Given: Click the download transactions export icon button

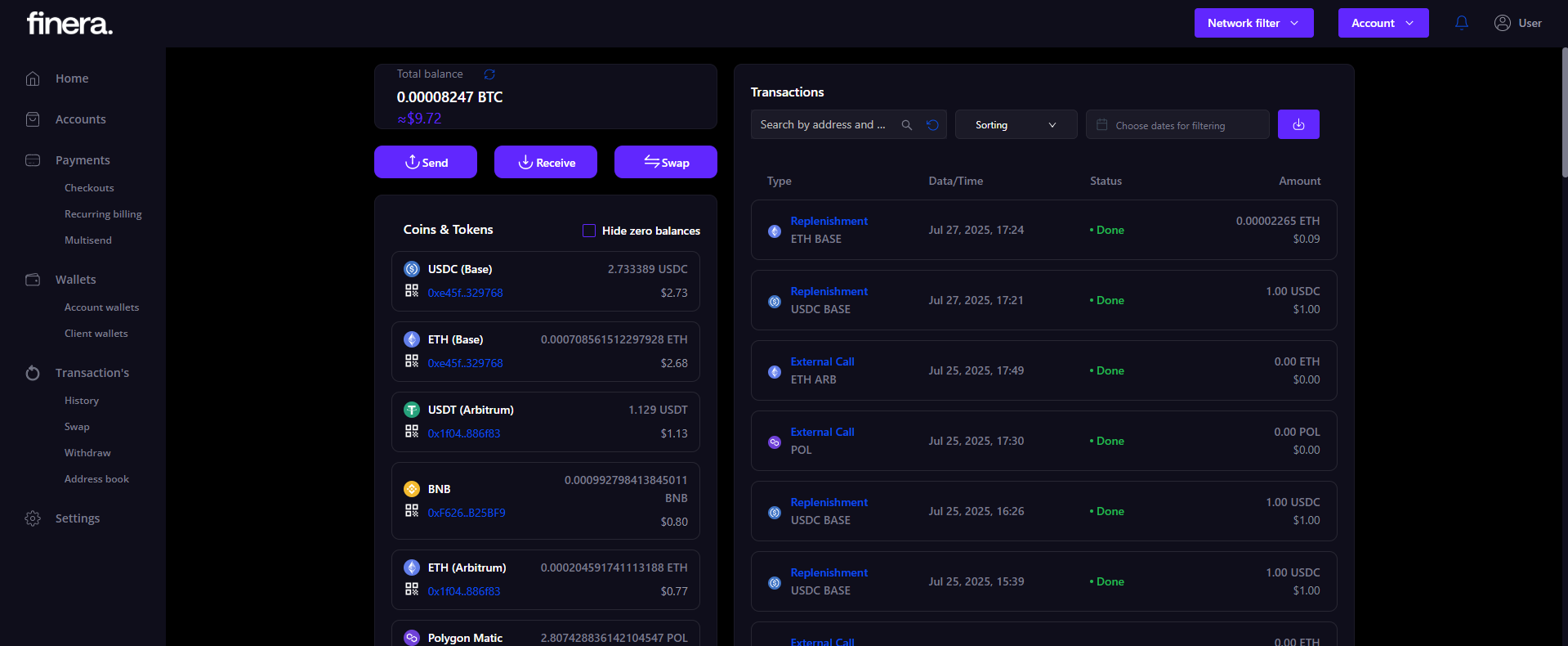Looking at the screenshot, I should click(x=1298, y=124).
